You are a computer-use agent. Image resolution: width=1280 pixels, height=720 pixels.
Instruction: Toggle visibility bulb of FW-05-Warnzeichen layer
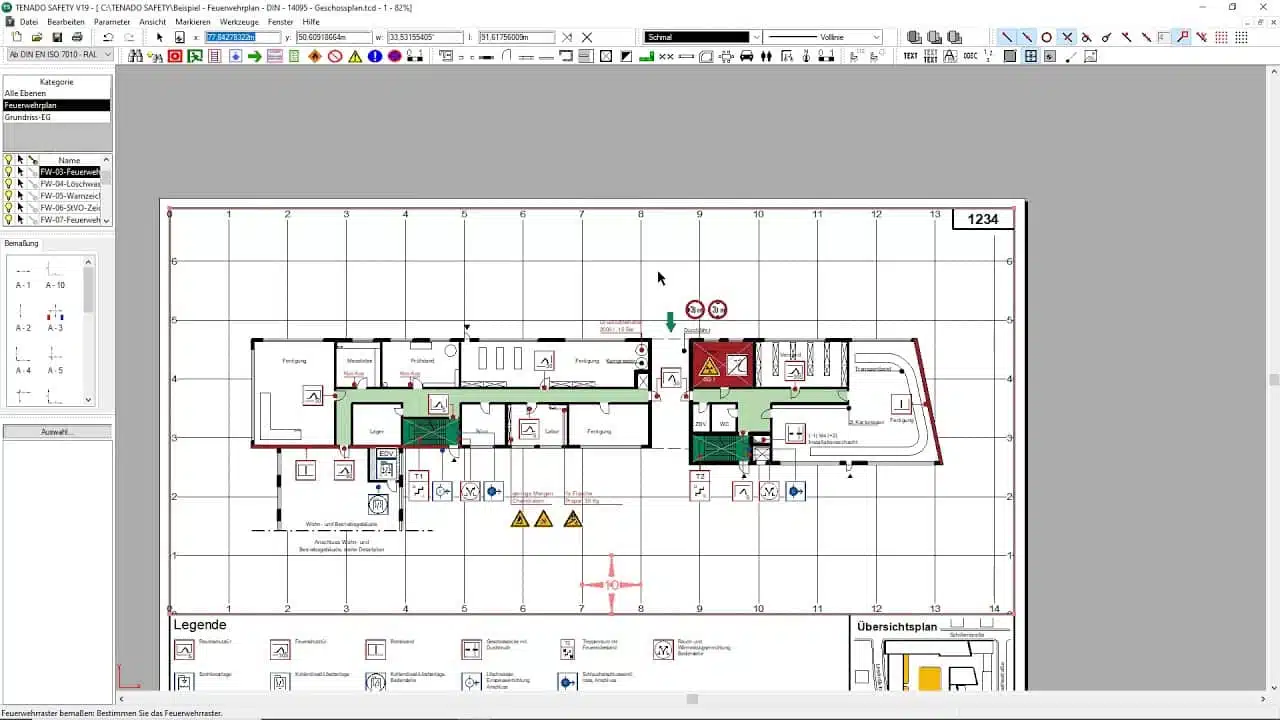pos(9,196)
